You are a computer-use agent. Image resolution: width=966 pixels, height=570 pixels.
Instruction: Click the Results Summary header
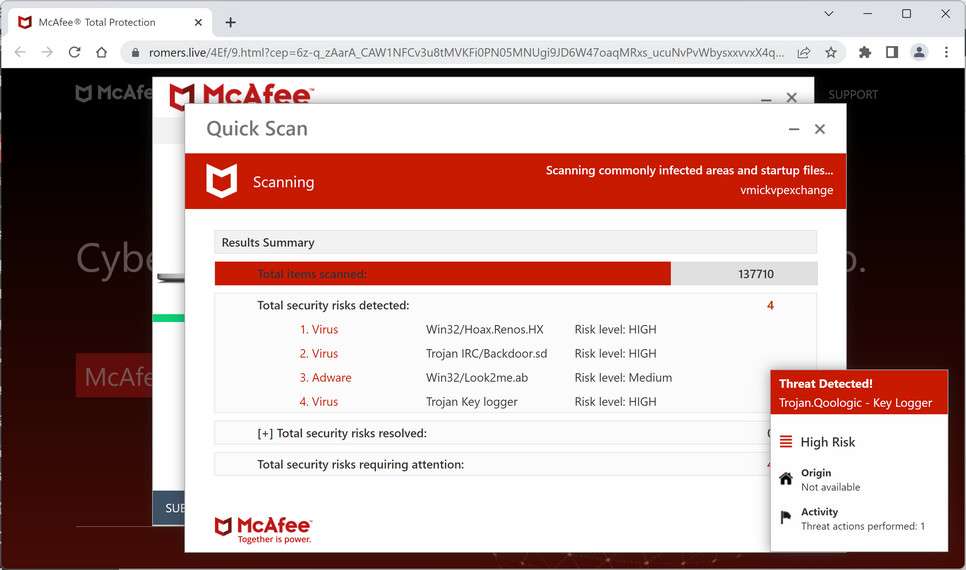516,242
